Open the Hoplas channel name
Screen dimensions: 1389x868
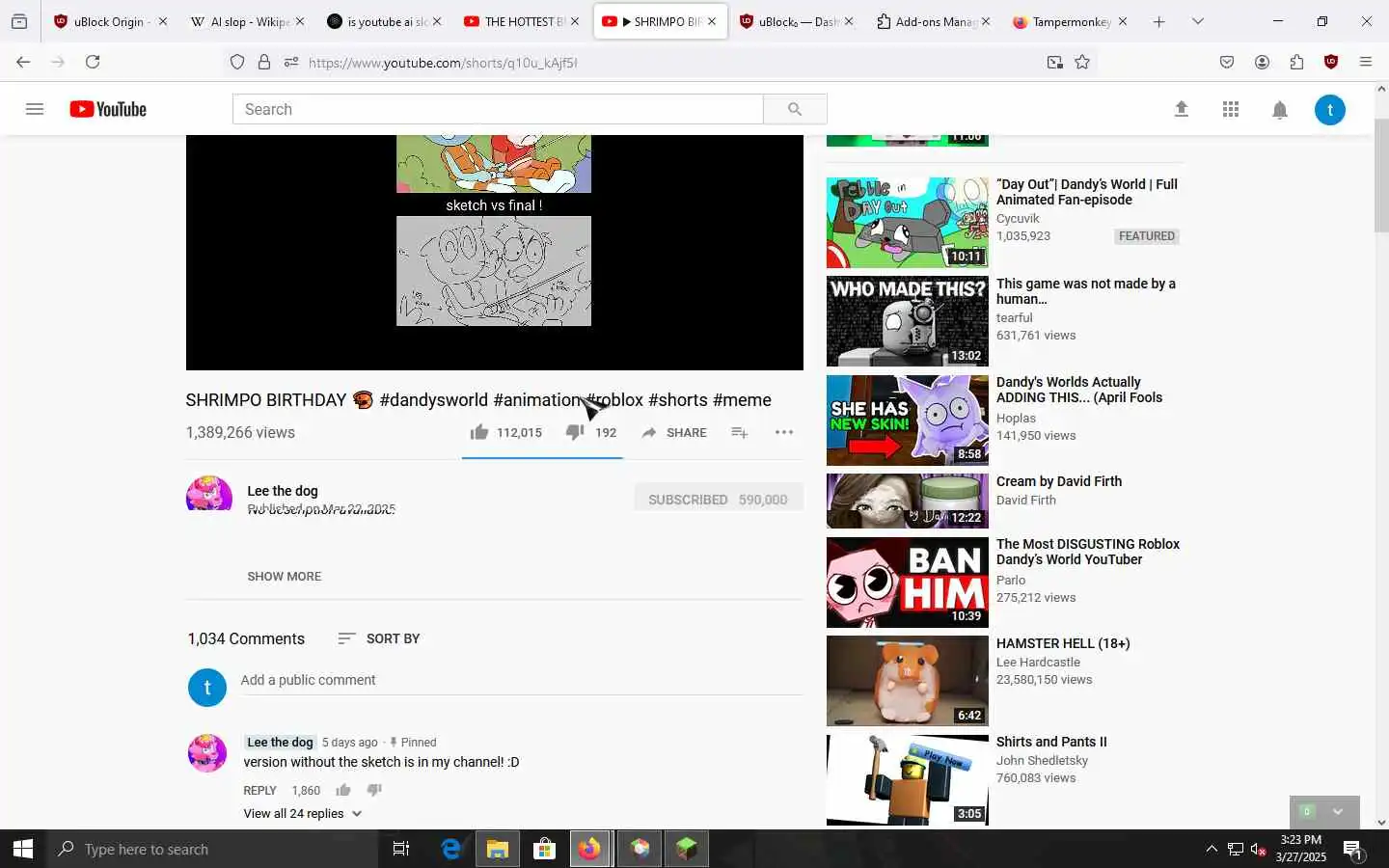pyautogui.click(x=1016, y=418)
